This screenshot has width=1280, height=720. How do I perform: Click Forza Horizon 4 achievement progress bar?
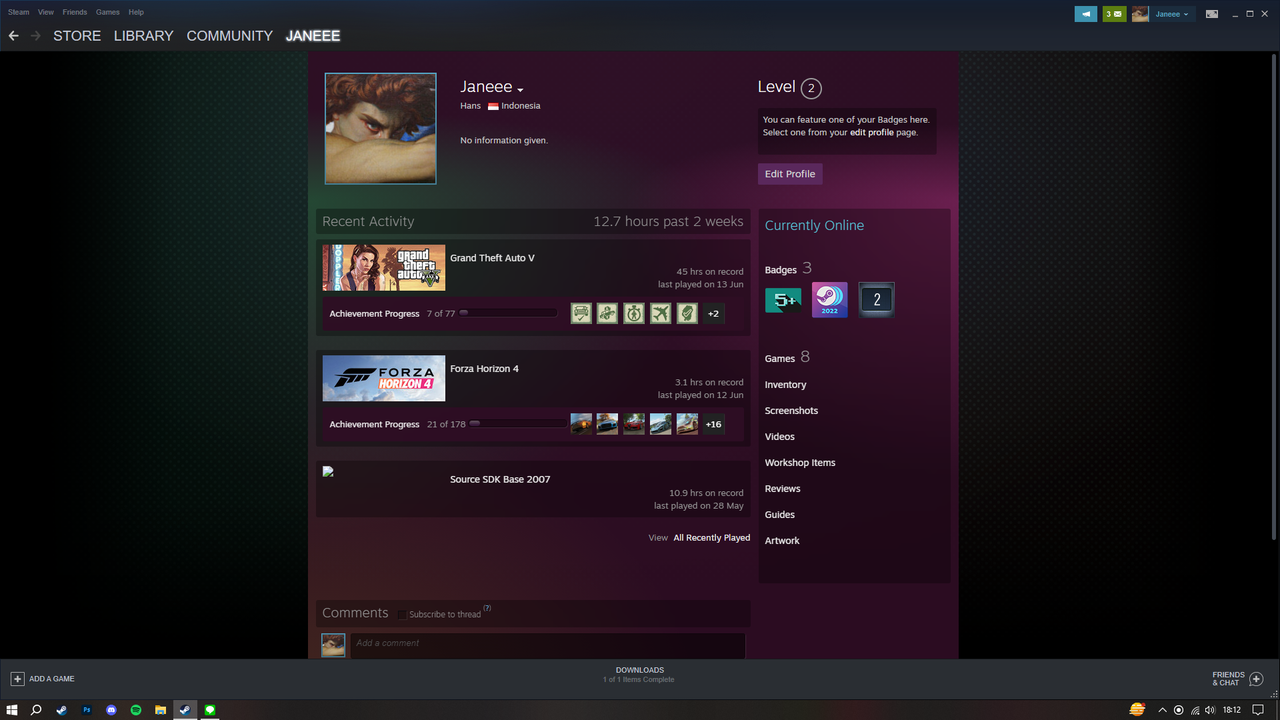click(x=518, y=424)
